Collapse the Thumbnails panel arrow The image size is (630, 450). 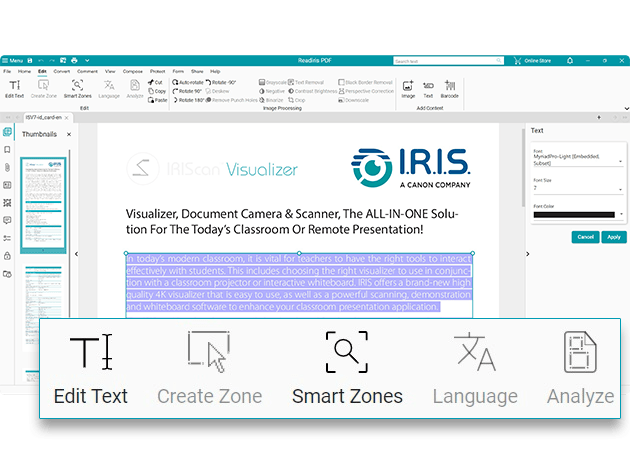76,254
